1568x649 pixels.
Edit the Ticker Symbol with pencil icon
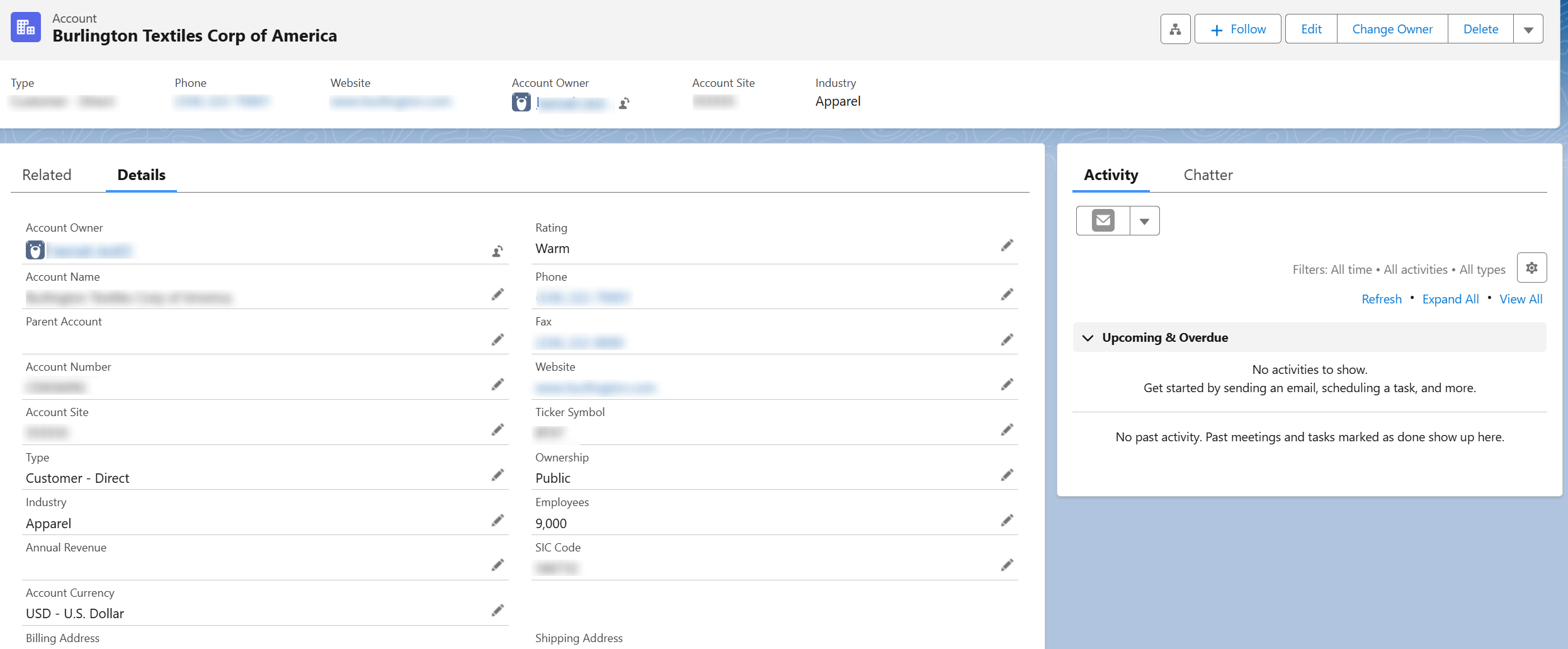(1007, 429)
